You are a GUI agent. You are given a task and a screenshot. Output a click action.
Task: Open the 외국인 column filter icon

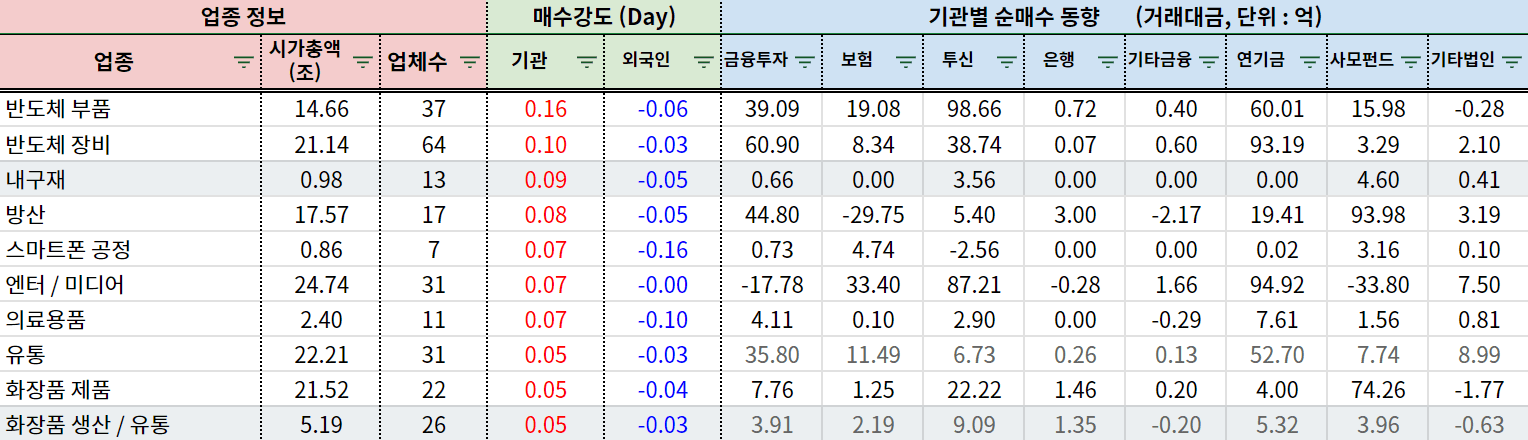(704, 61)
